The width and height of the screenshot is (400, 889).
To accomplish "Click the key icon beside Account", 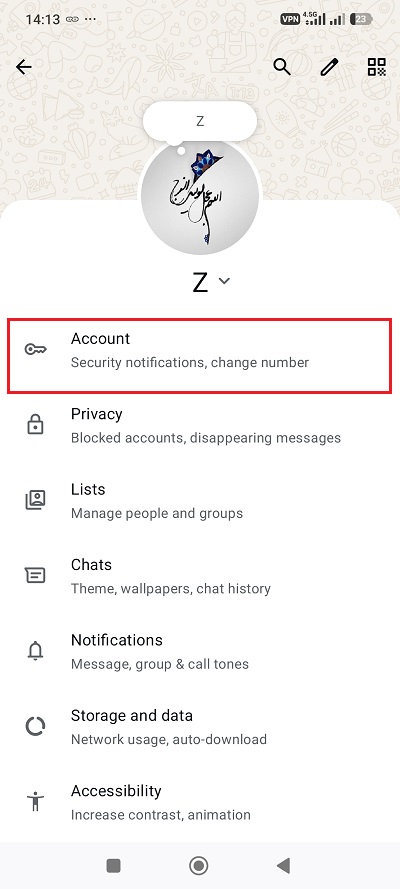I will [36, 349].
